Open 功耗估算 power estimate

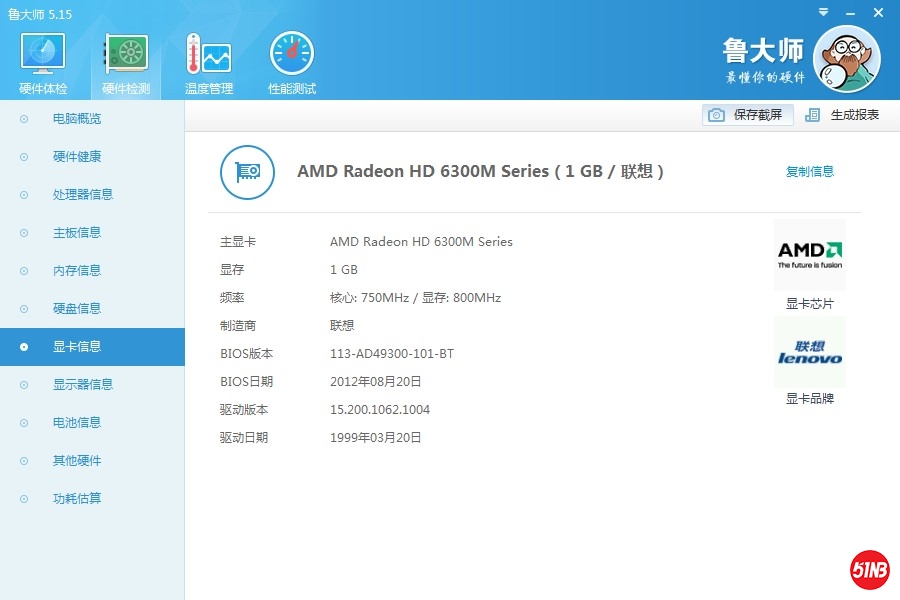click(92, 498)
